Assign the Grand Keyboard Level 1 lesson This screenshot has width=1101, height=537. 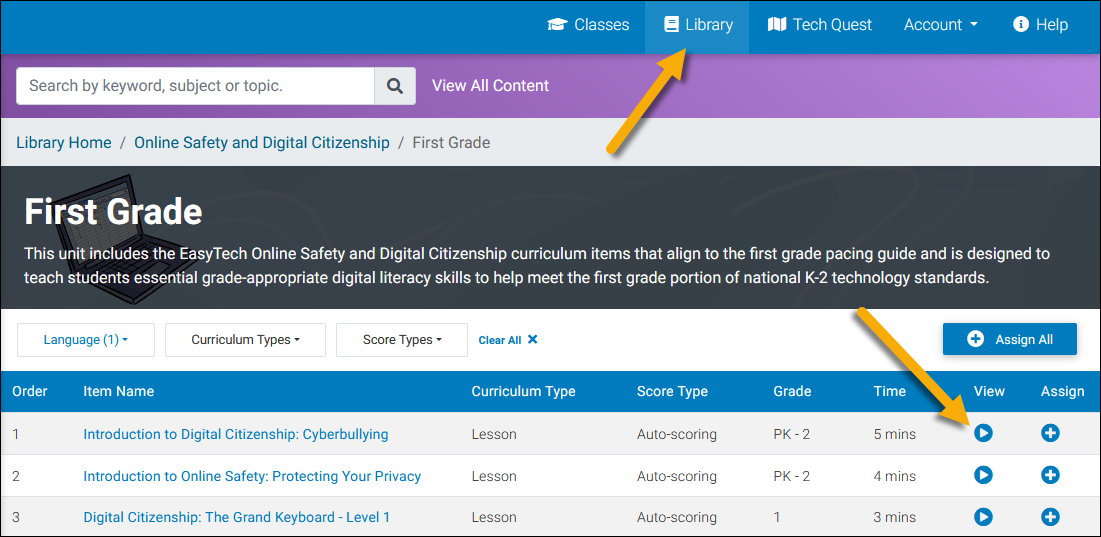tap(1050, 516)
